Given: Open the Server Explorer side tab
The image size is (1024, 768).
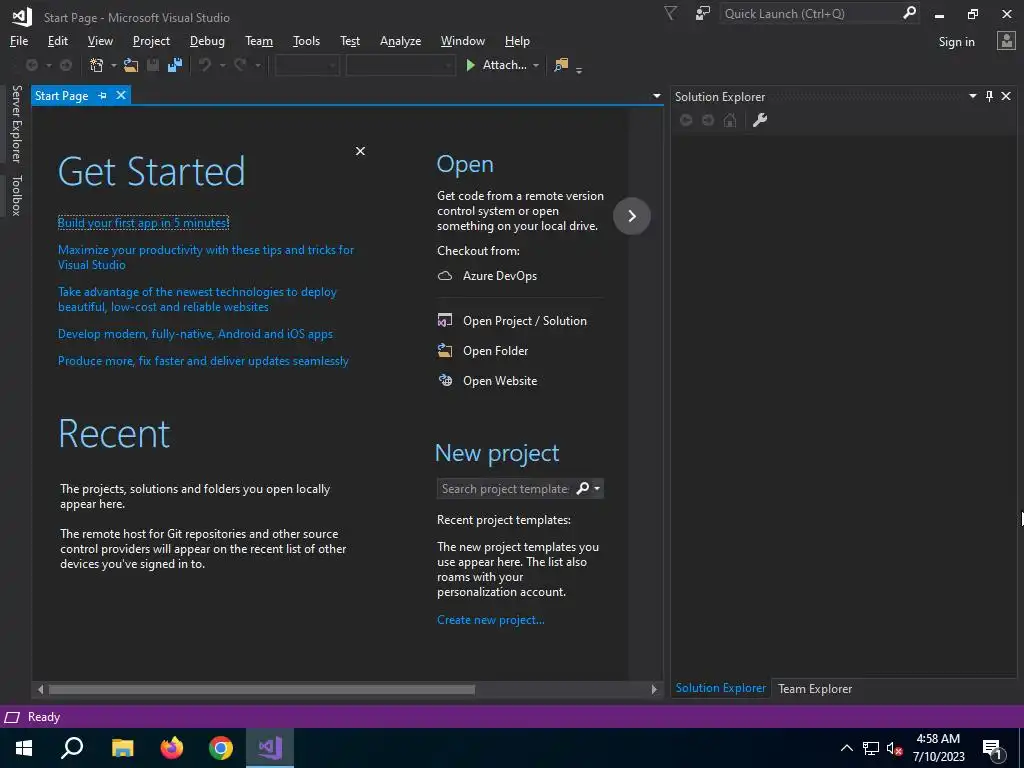Looking at the screenshot, I should tap(17, 123).
